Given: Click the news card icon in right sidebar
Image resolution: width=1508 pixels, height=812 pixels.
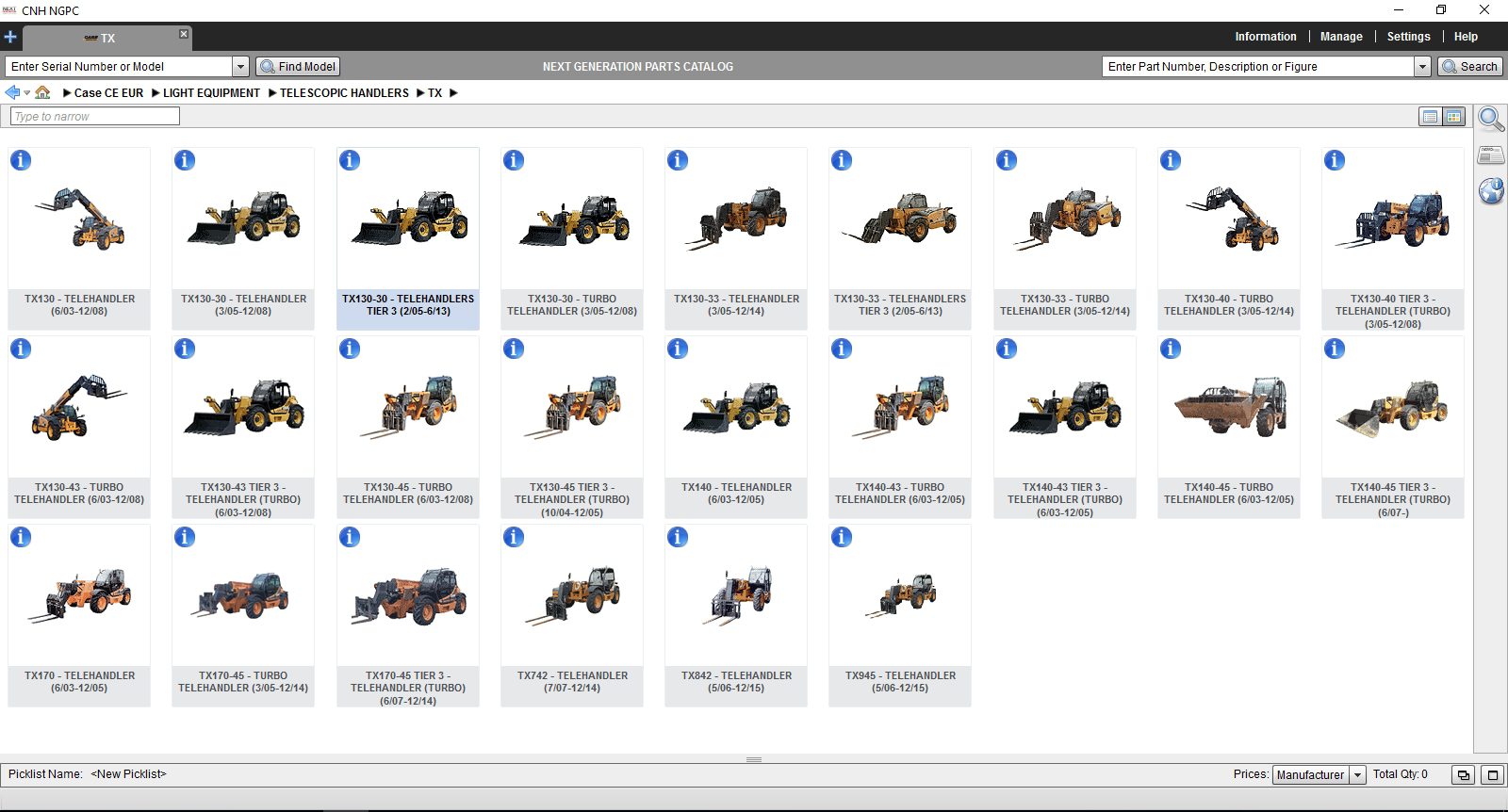Looking at the screenshot, I should click(1491, 154).
